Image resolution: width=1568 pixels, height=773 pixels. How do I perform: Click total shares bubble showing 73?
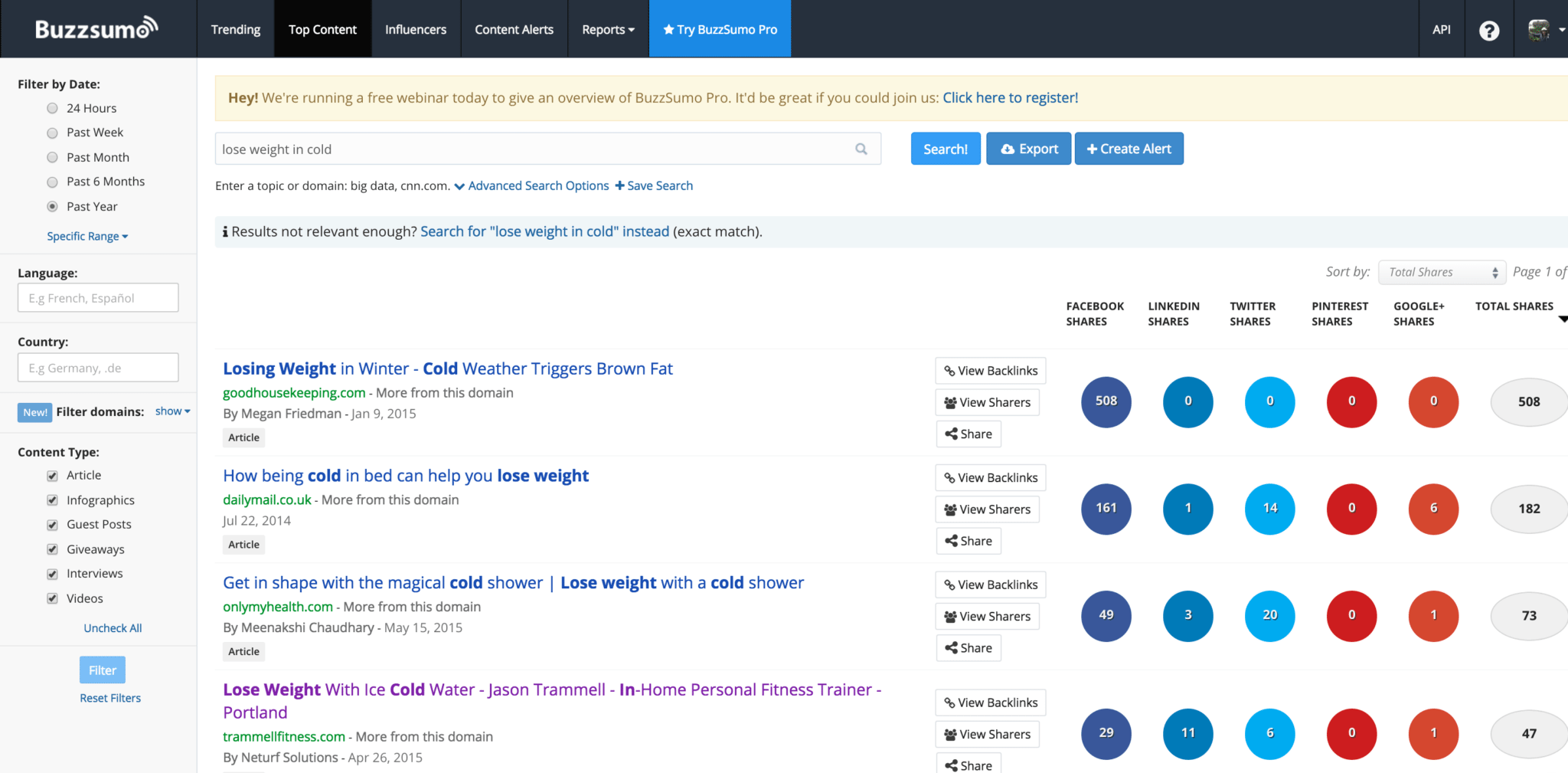pos(1529,617)
